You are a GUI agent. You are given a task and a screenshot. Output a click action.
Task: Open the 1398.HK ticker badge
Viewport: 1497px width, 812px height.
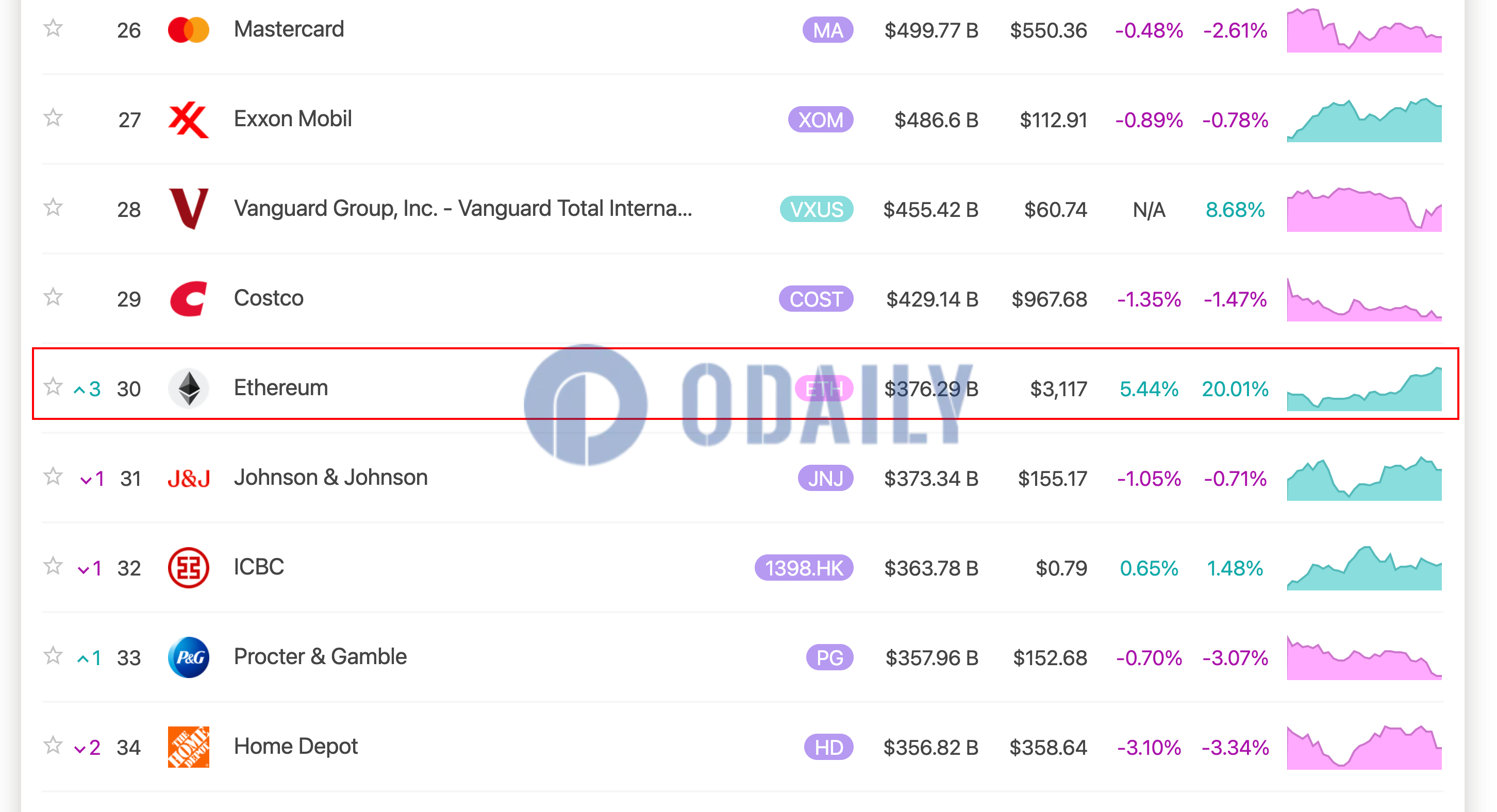804,568
